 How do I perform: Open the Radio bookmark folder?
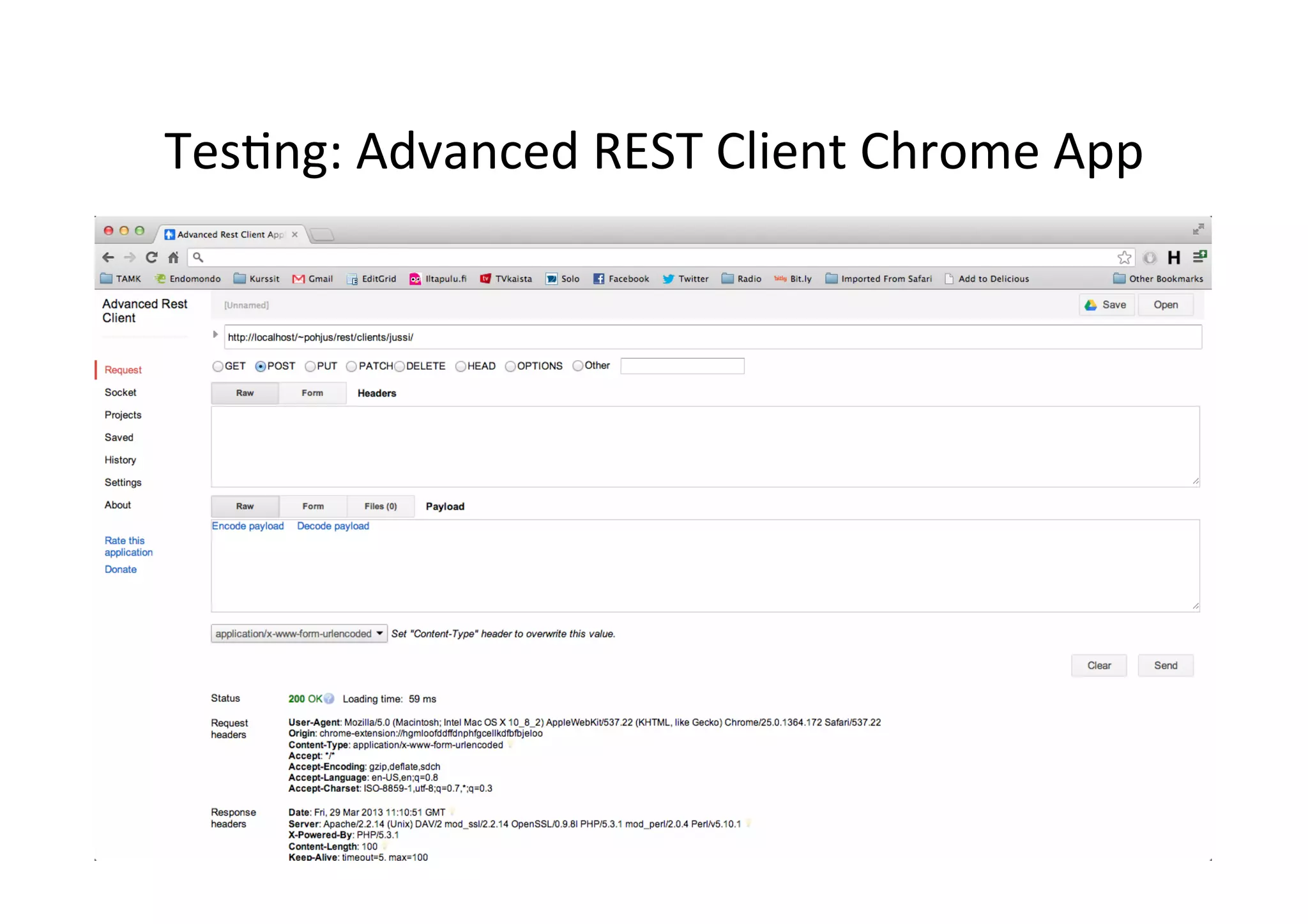pyautogui.click(x=741, y=278)
